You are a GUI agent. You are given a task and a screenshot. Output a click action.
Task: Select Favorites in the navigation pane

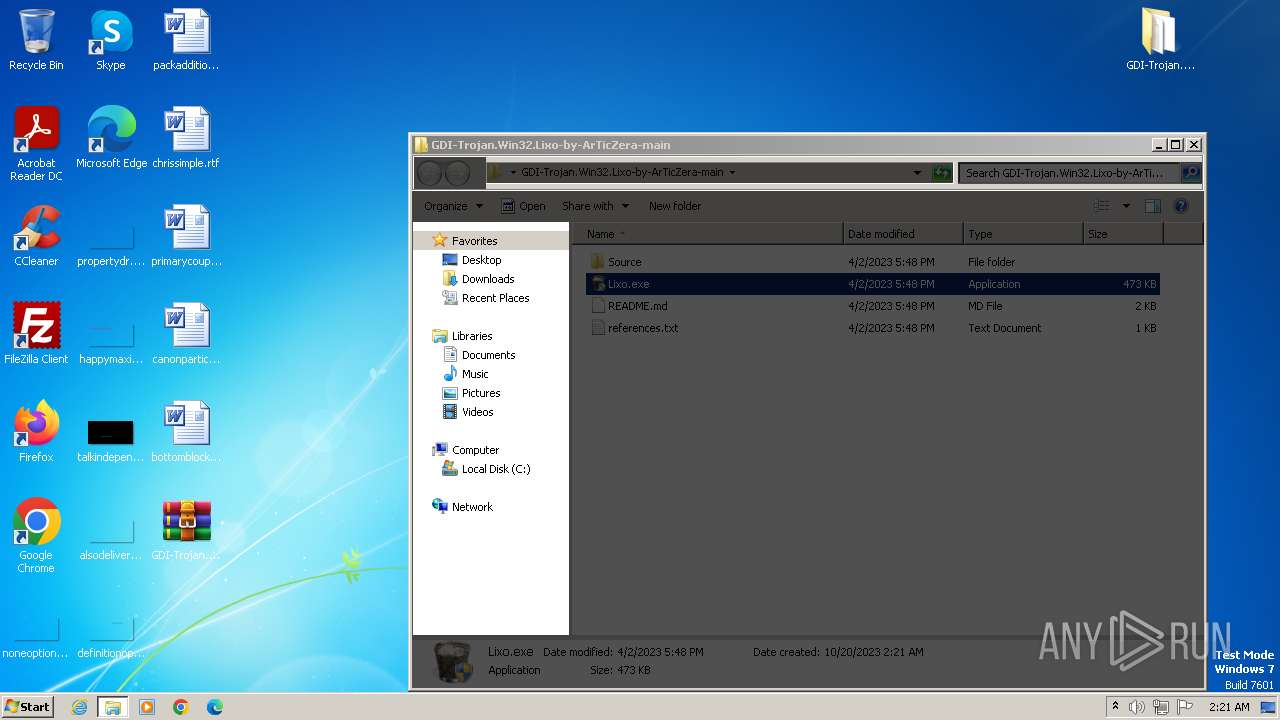coord(474,241)
